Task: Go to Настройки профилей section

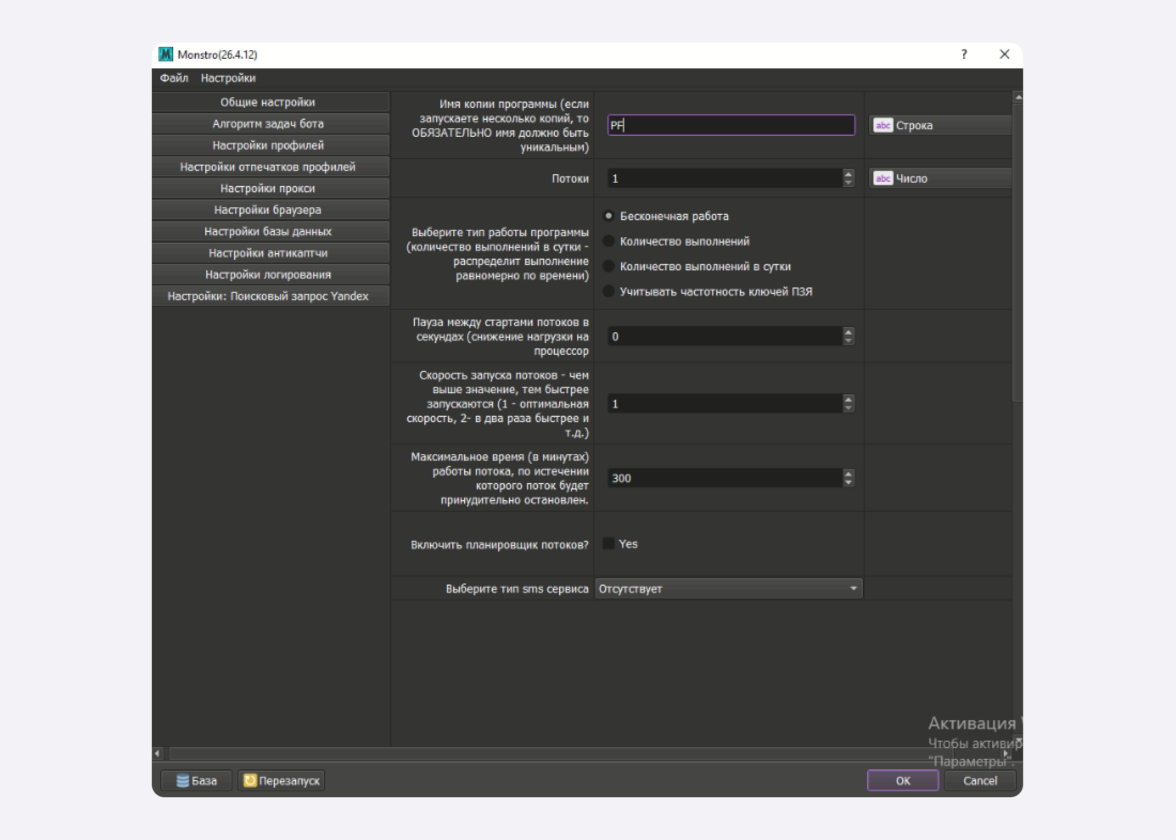Action: tap(270, 146)
